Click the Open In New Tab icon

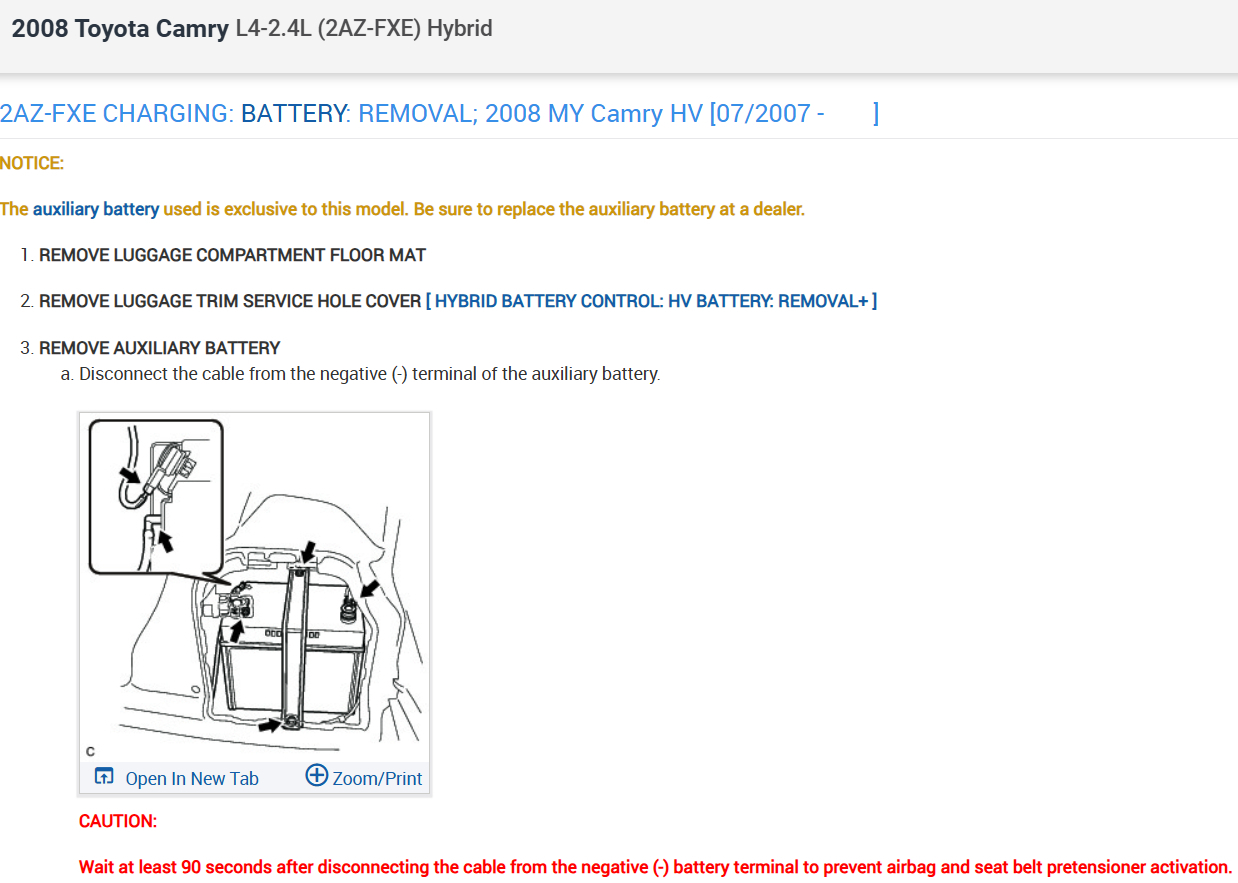click(104, 777)
